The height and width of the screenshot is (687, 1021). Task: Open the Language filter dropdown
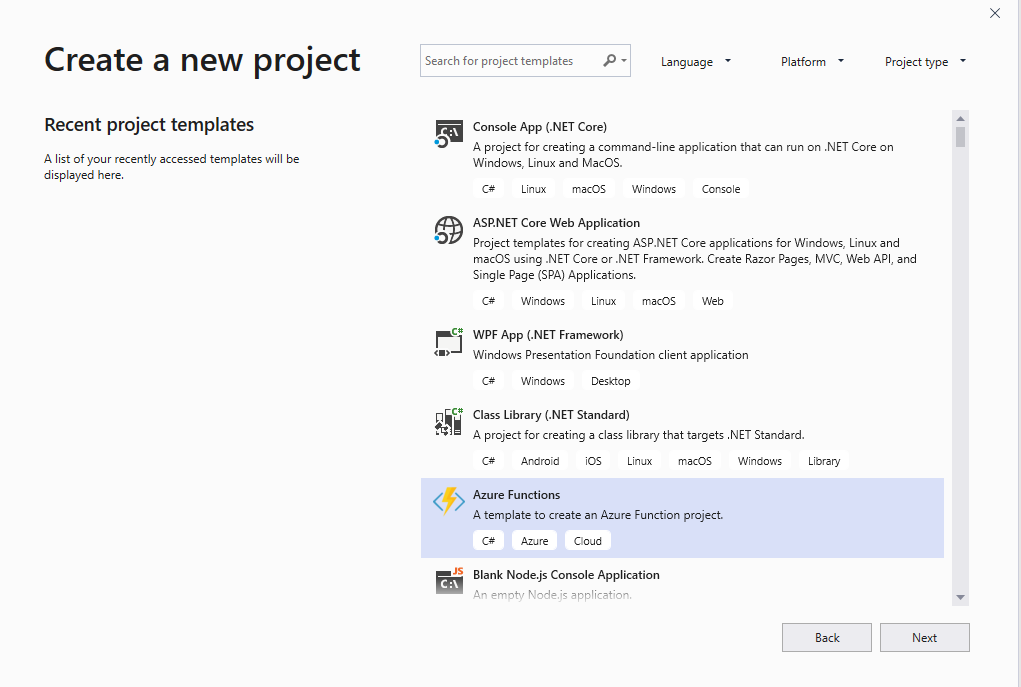[x=696, y=62]
